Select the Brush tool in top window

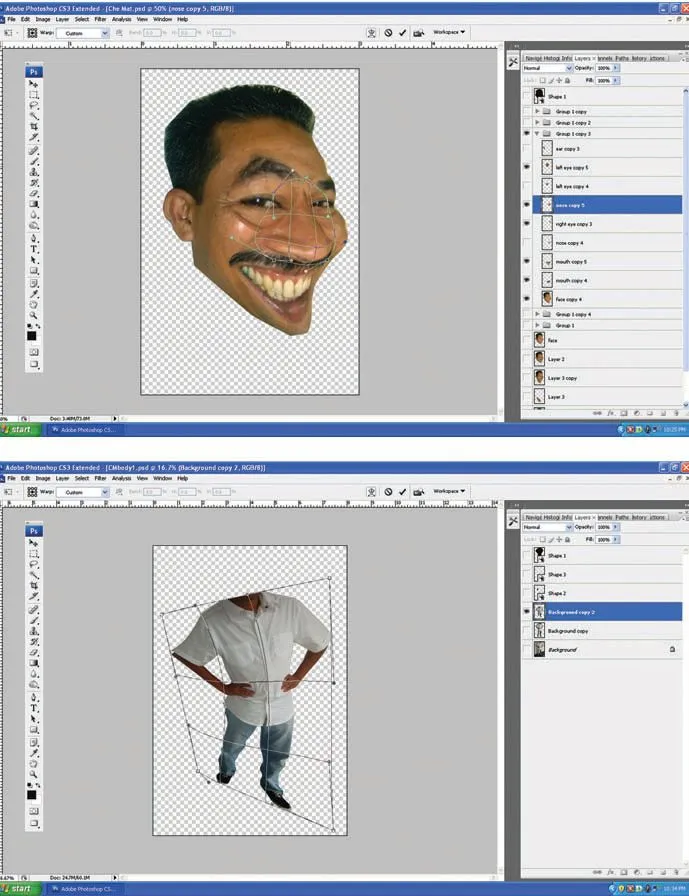point(34,161)
